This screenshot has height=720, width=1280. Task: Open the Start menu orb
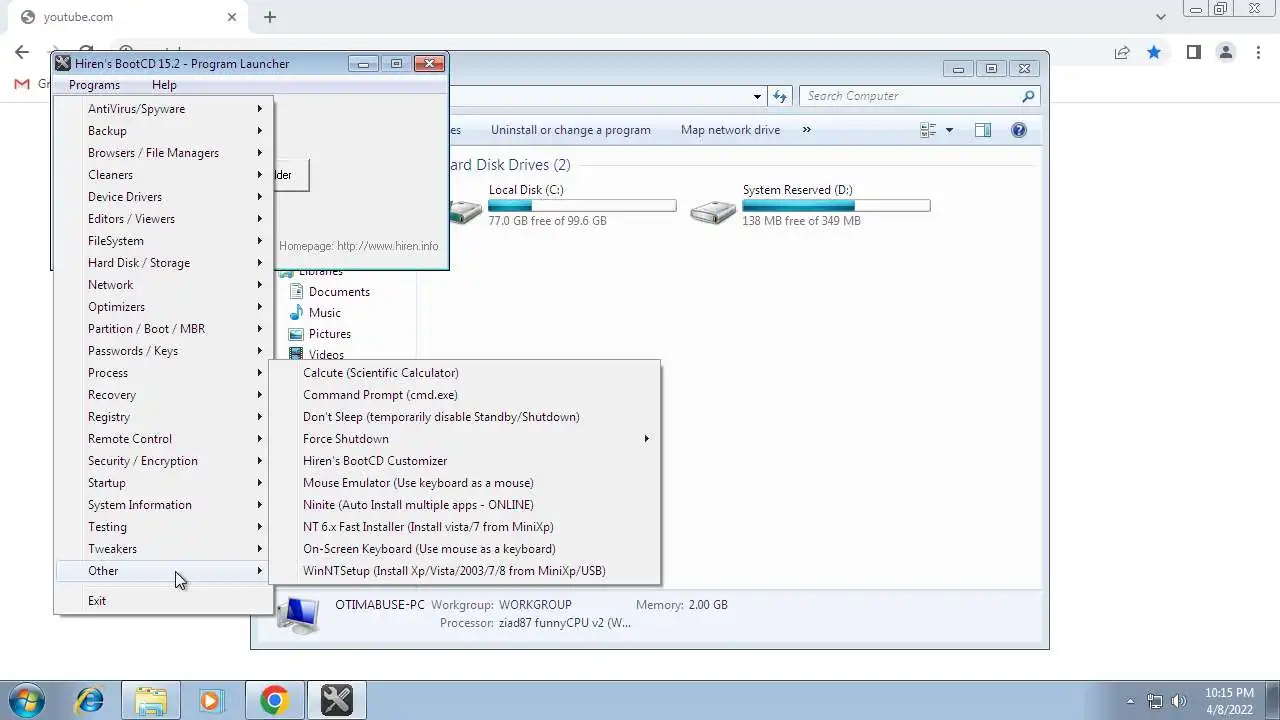pos(27,700)
